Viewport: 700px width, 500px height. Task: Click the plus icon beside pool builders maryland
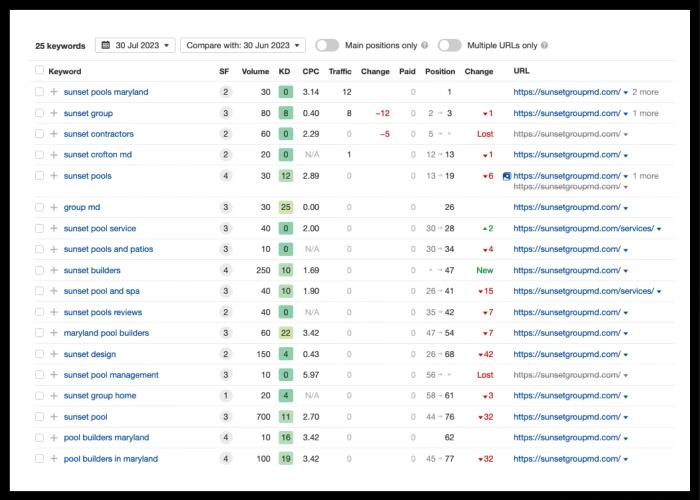pos(54,438)
